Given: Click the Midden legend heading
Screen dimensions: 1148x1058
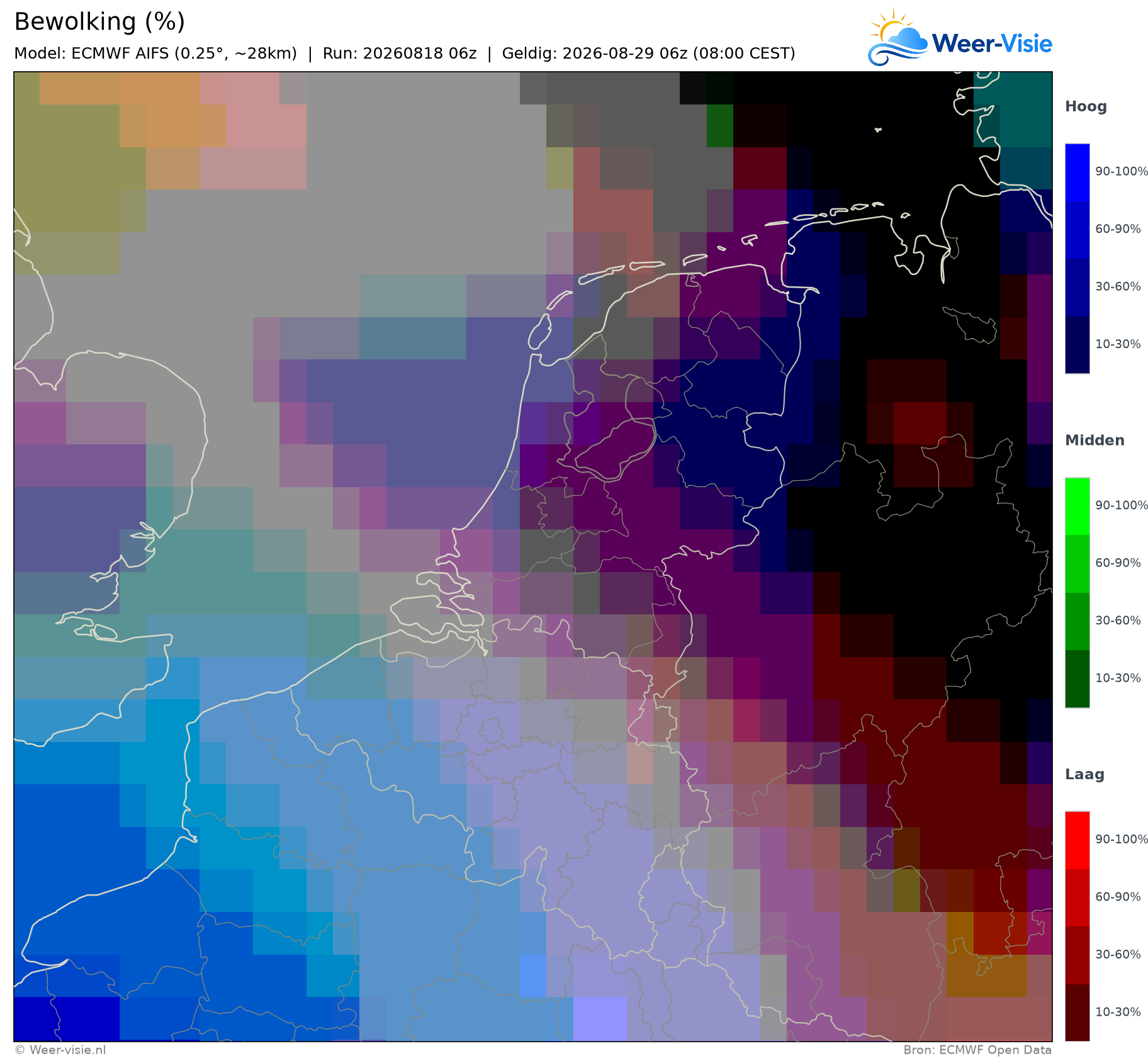Looking at the screenshot, I should 1095,441.
